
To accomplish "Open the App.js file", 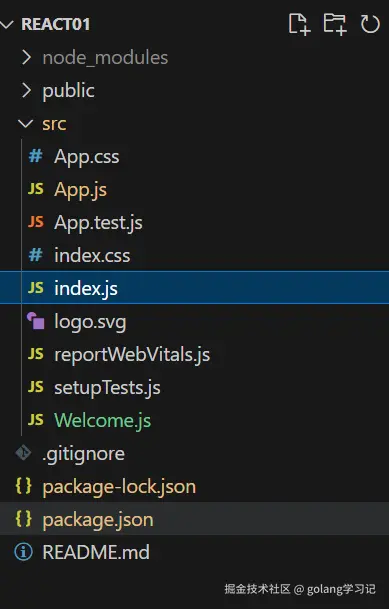I will pos(81,190).
